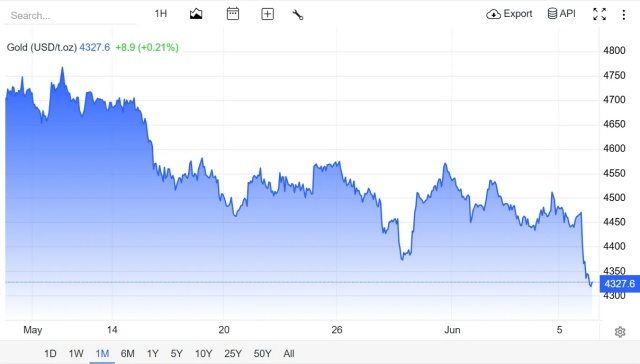The height and width of the screenshot is (364, 640).
Task: Open the chart type icon
Action: [x=196, y=14]
